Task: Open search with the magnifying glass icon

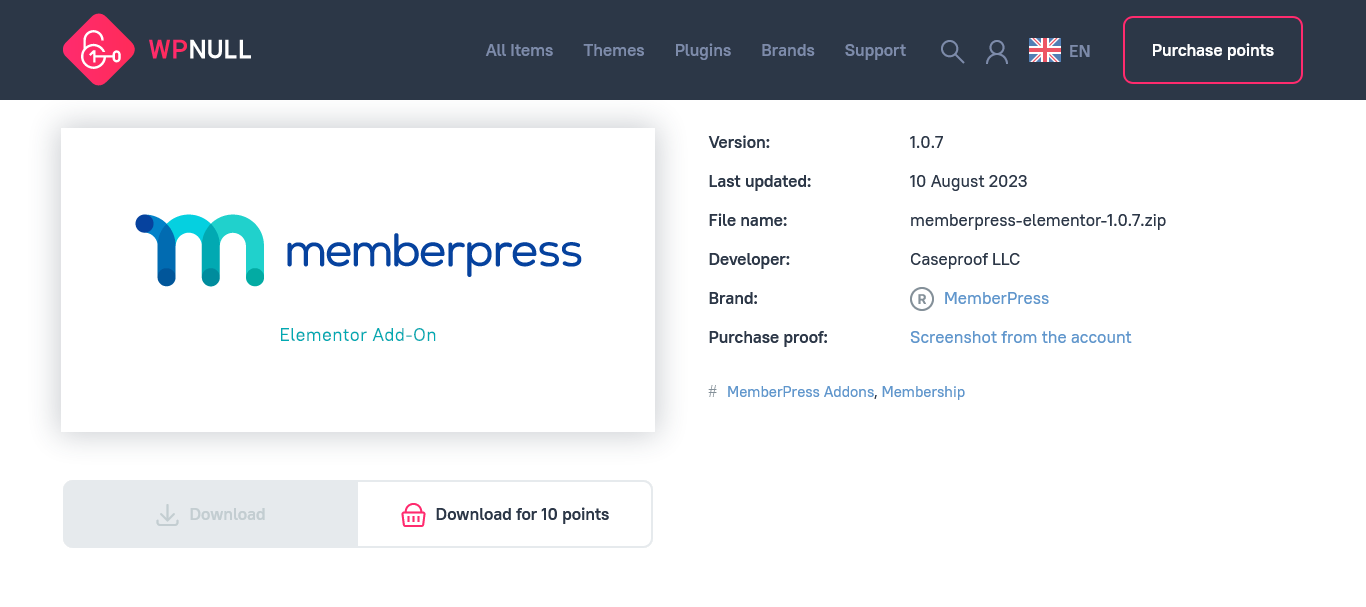Action: click(x=952, y=51)
